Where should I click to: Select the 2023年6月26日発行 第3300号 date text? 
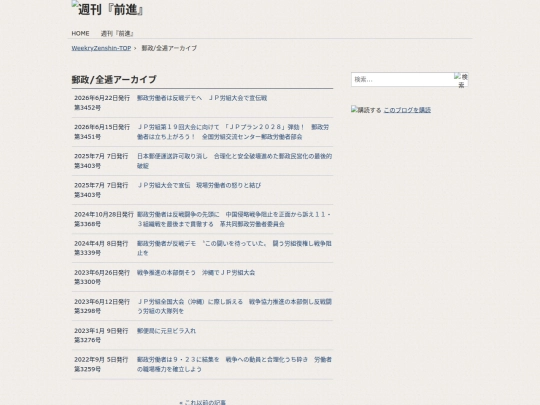(102, 277)
